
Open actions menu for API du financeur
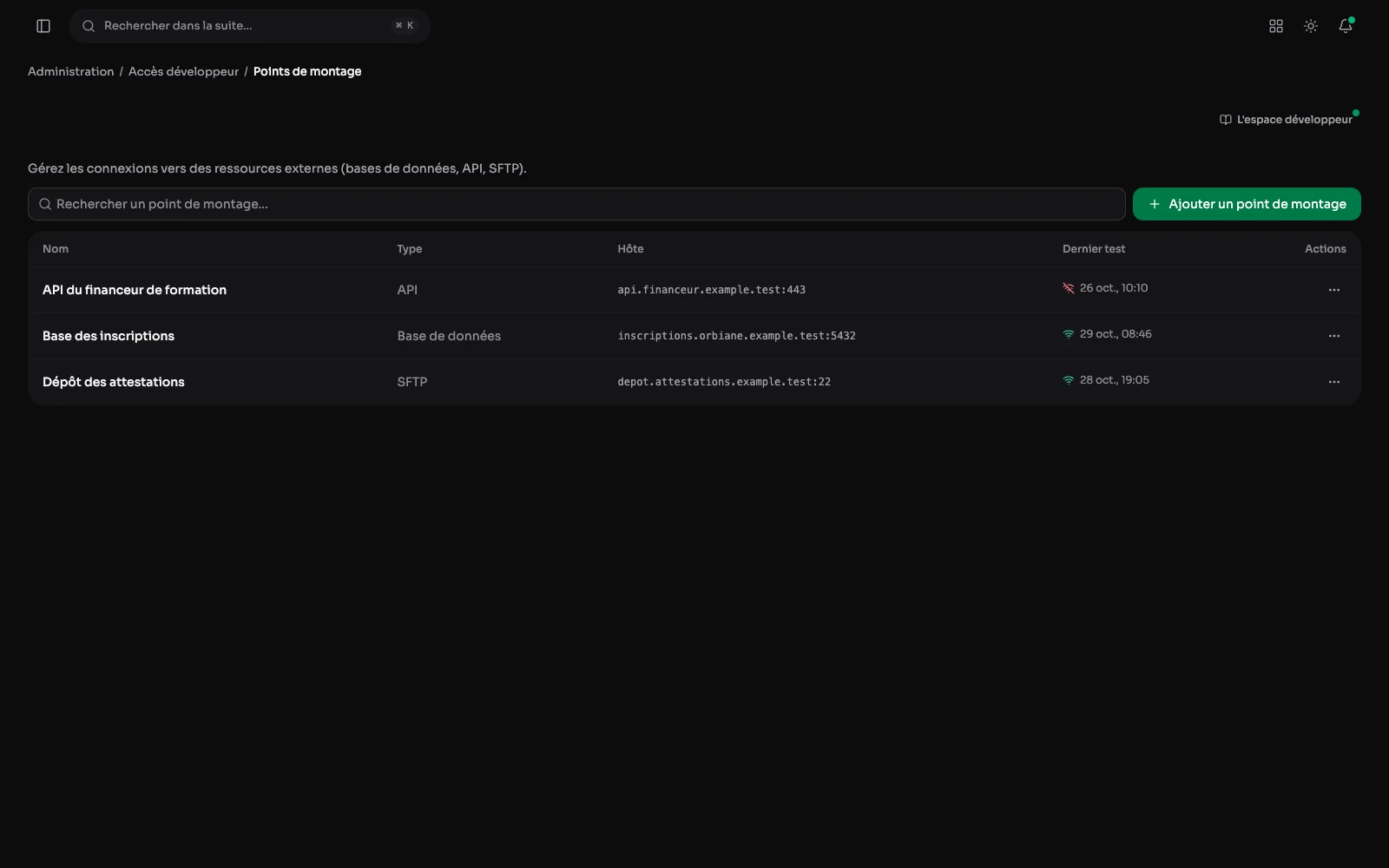pos(1334,290)
